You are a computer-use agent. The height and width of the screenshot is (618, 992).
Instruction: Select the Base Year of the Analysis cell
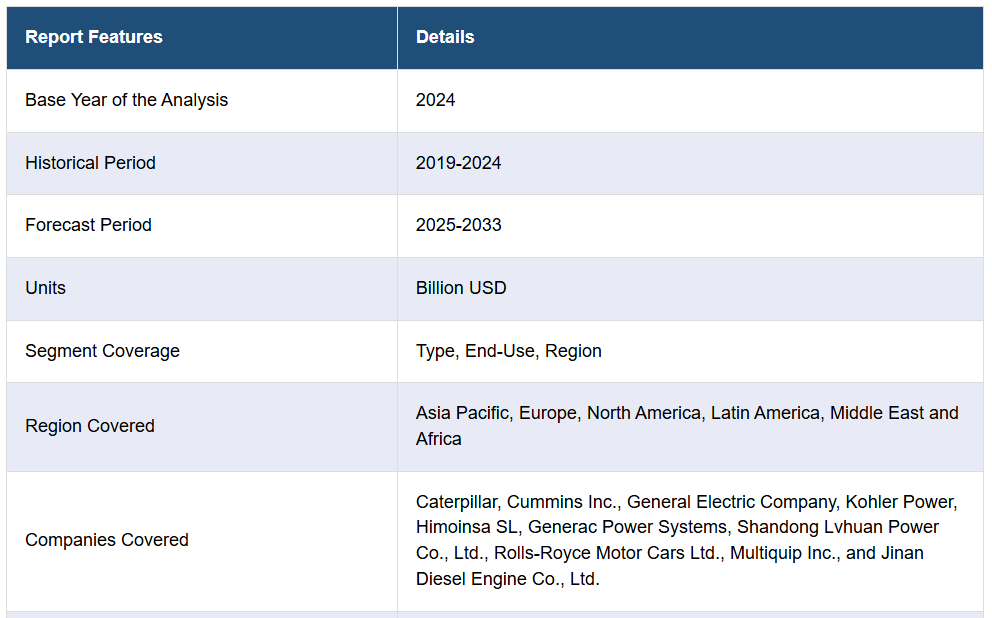[202, 101]
